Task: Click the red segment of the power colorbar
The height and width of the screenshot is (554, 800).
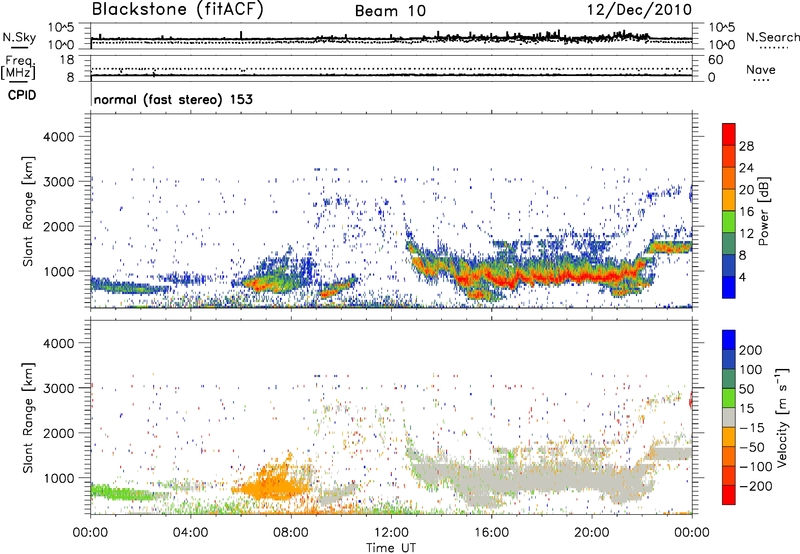Action: click(x=729, y=134)
